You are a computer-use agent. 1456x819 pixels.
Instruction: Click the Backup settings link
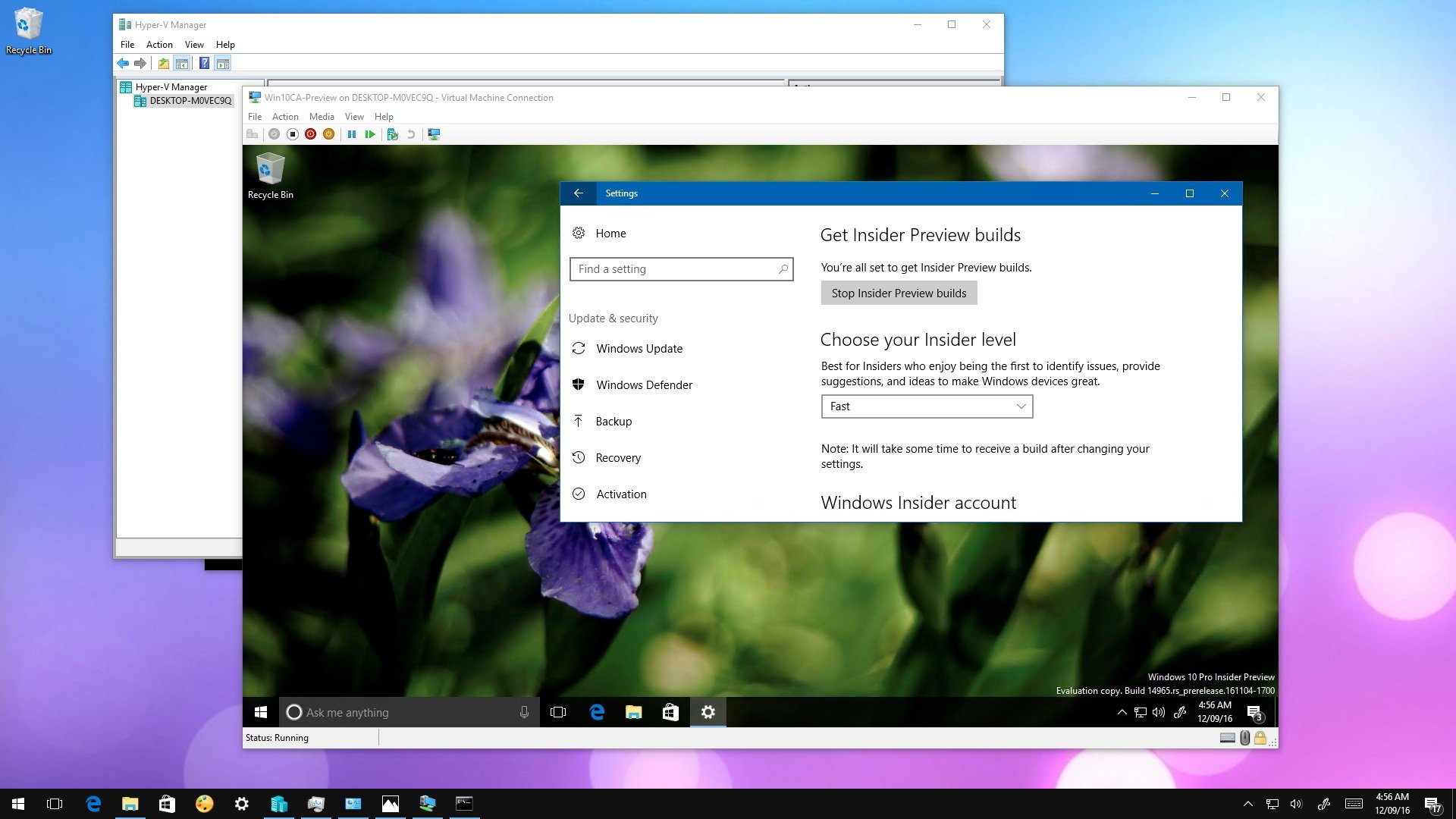[614, 420]
